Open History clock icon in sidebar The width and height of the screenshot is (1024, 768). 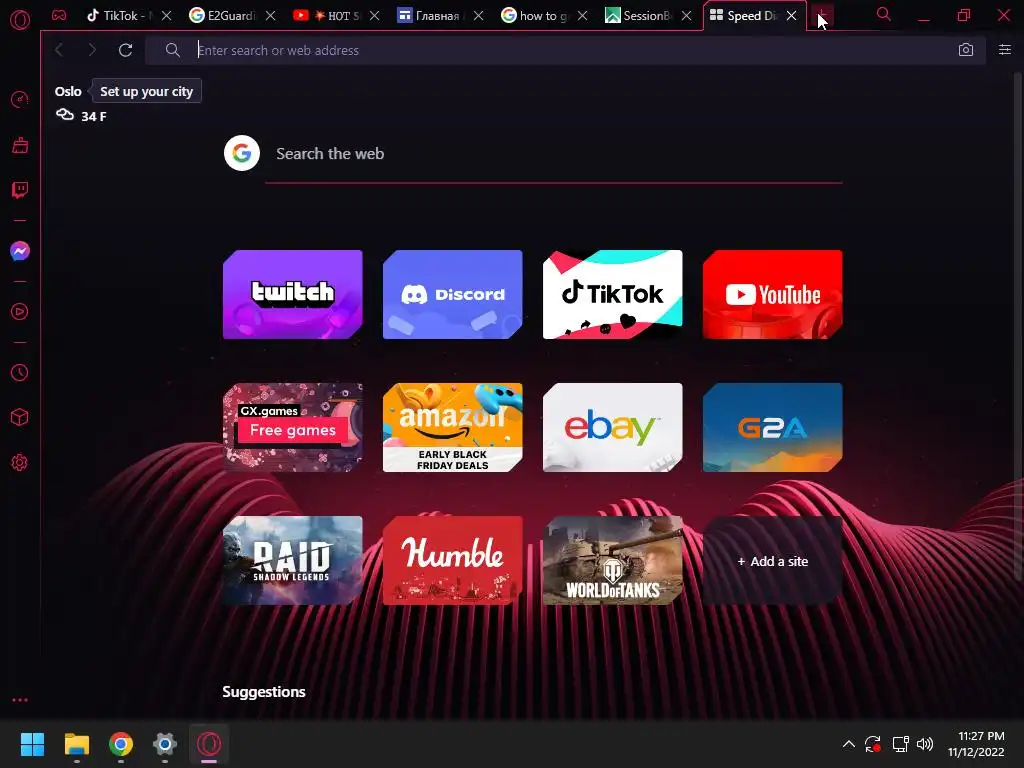20,372
